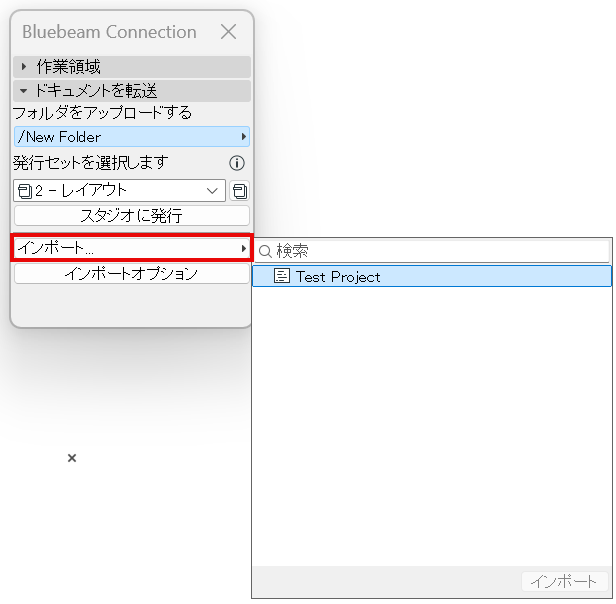616x604 pixels.
Task: Click the インポートオプション button
Action: point(132,274)
